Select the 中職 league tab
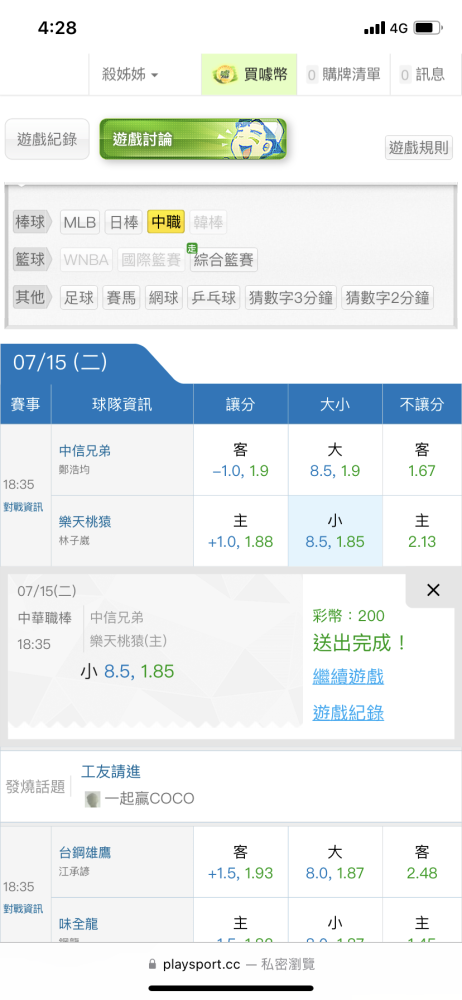The image size is (462, 1000). (166, 223)
